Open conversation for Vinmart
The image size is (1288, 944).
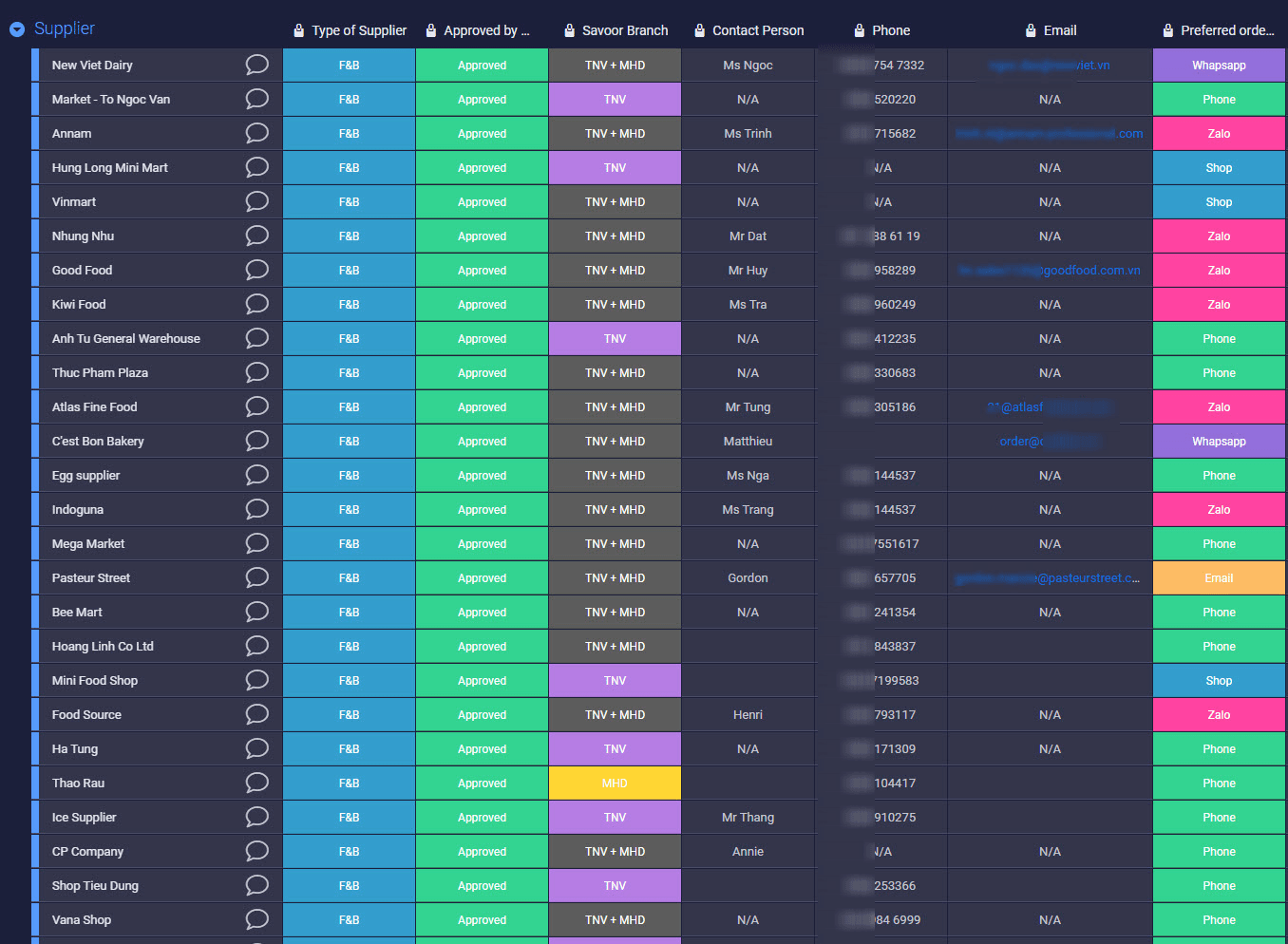[x=257, y=201]
